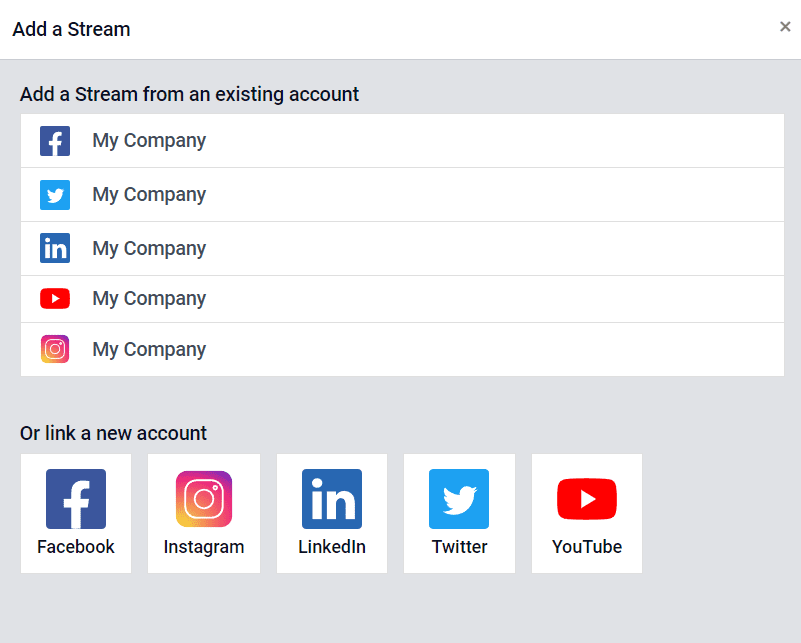Link a new account via the large Instagram logo
The width and height of the screenshot is (801, 643).
[204, 499]
